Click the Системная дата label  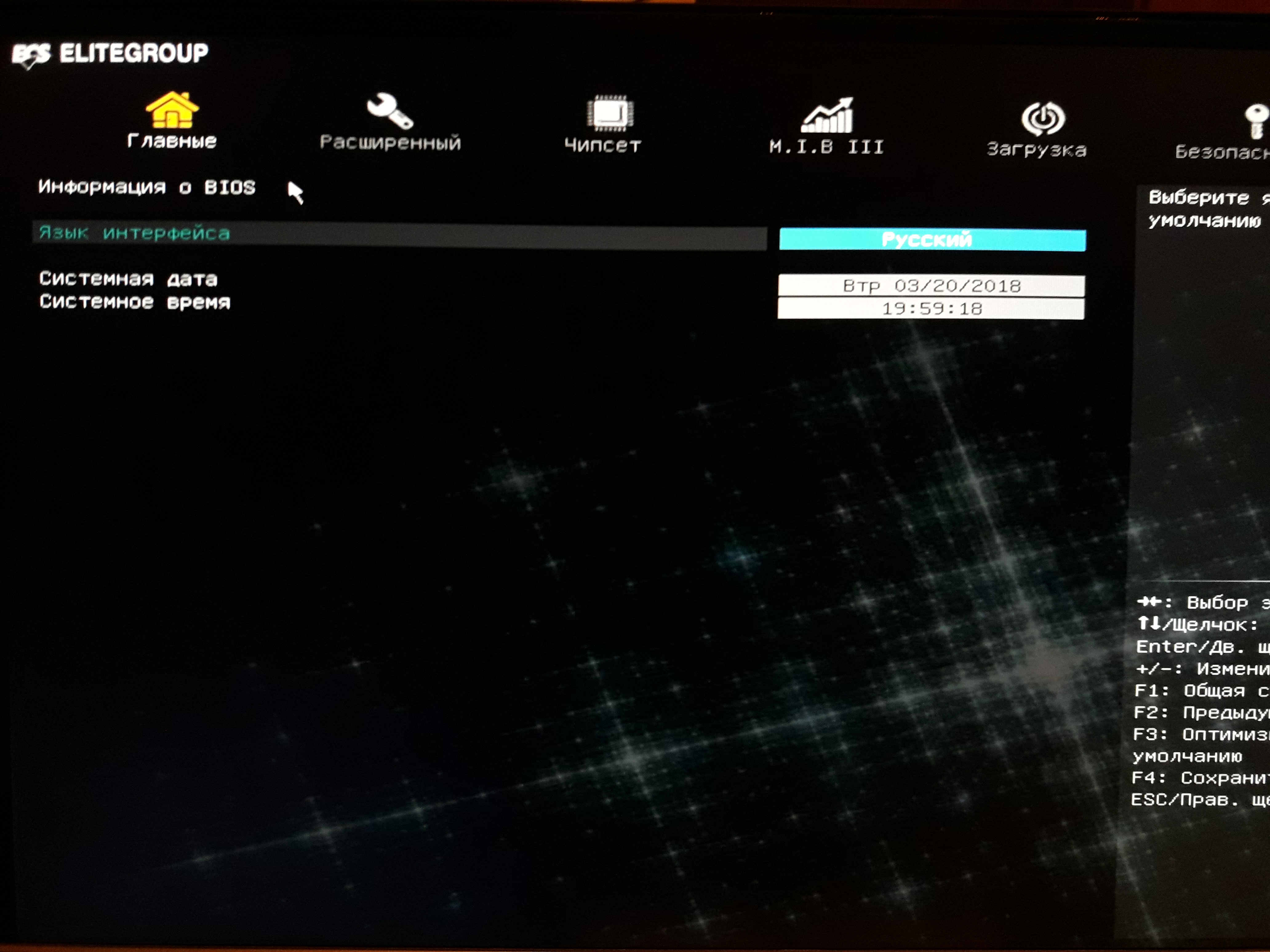point(128,279)
